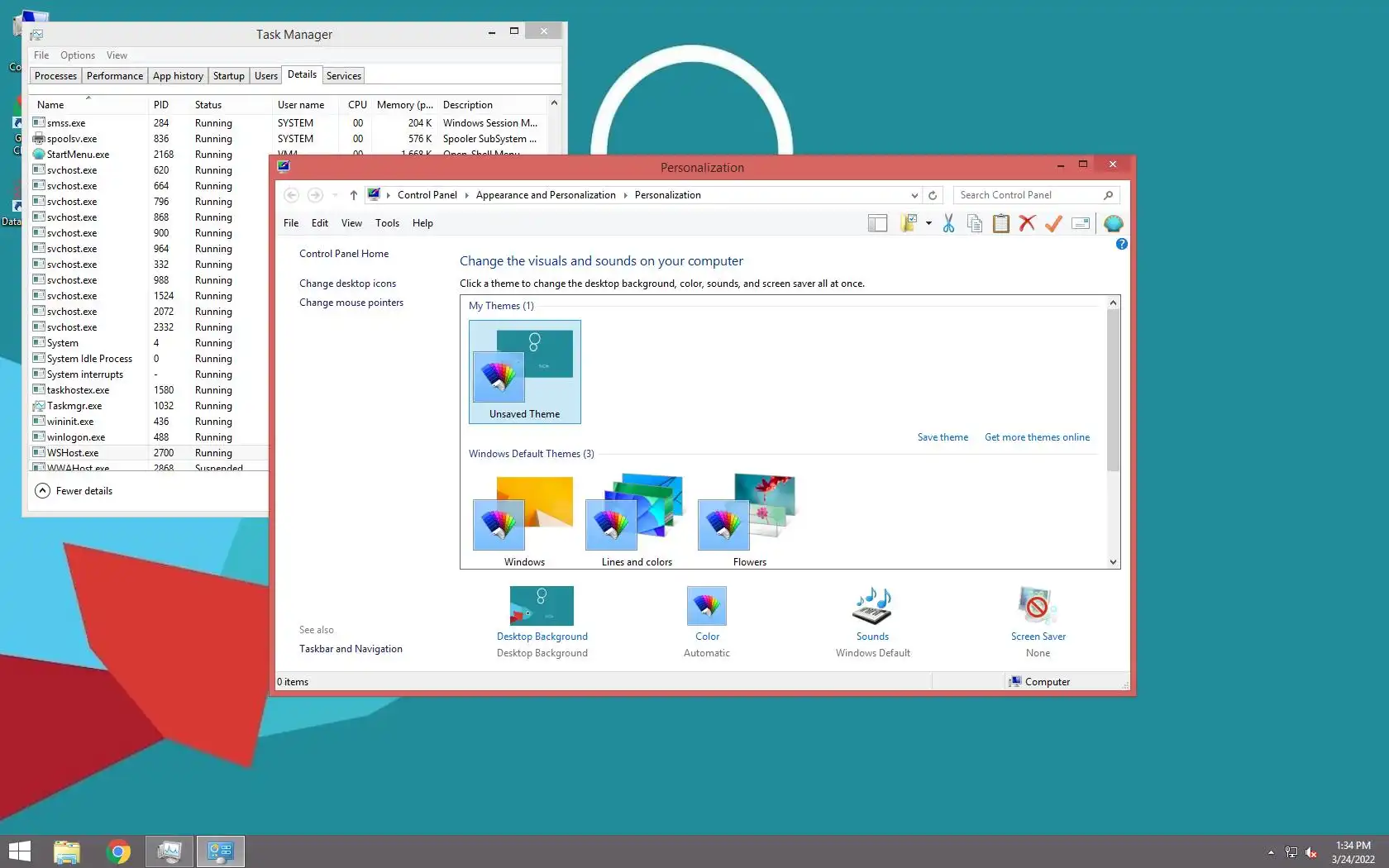The height and width of the screenshot is (868, 1389).
Task: Expand the Appearance and Personalization breadcrumb arrow
Action: pos(625,195)
